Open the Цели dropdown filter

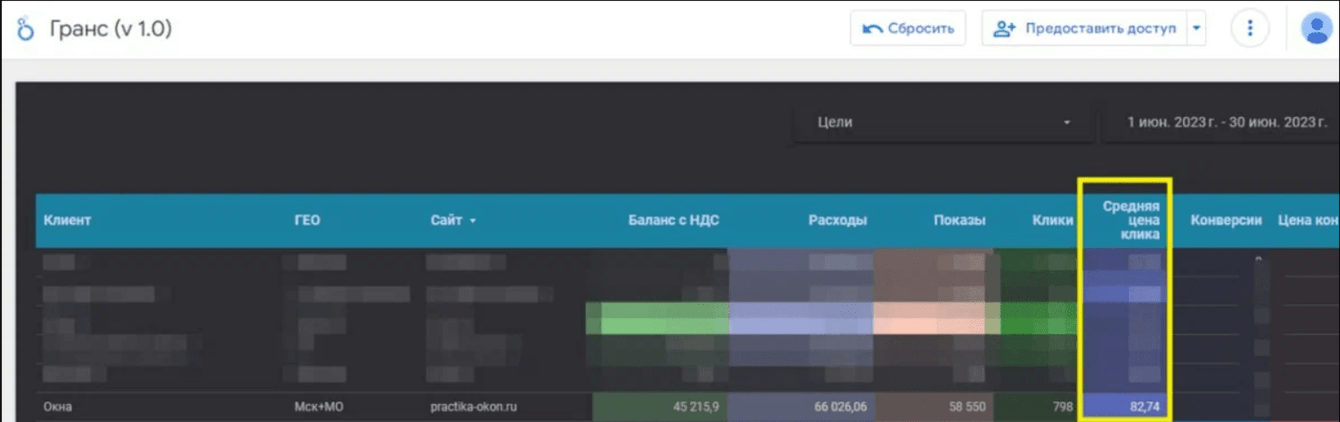942,122
